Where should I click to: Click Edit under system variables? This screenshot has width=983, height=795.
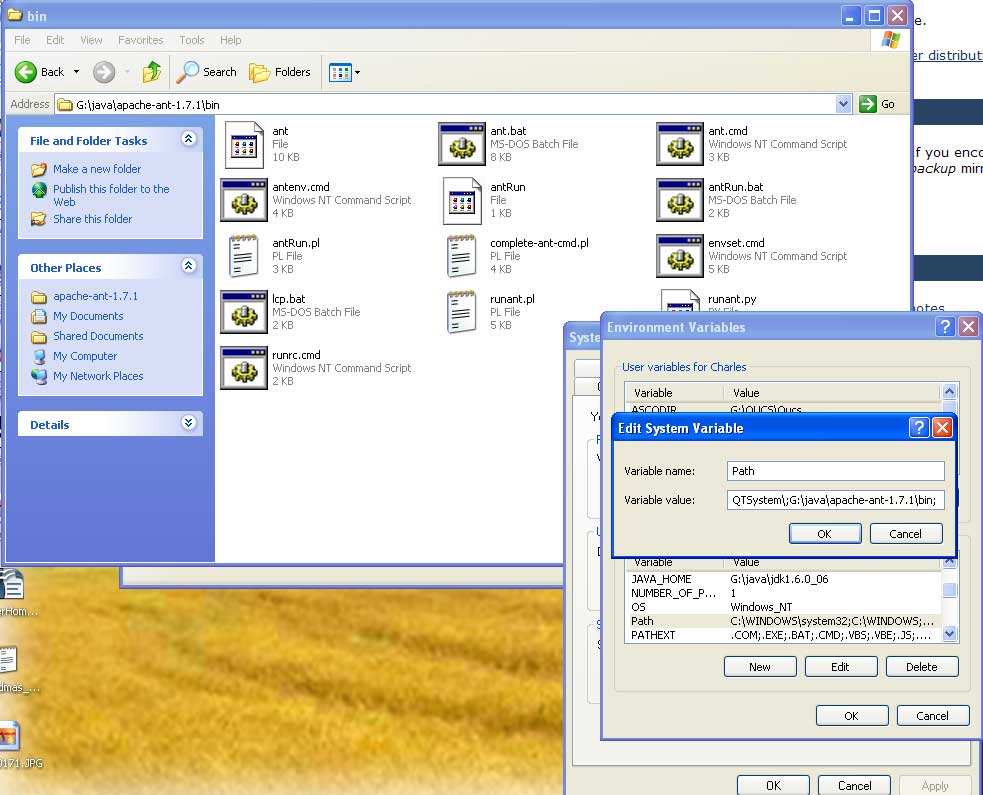pos(841,666)
